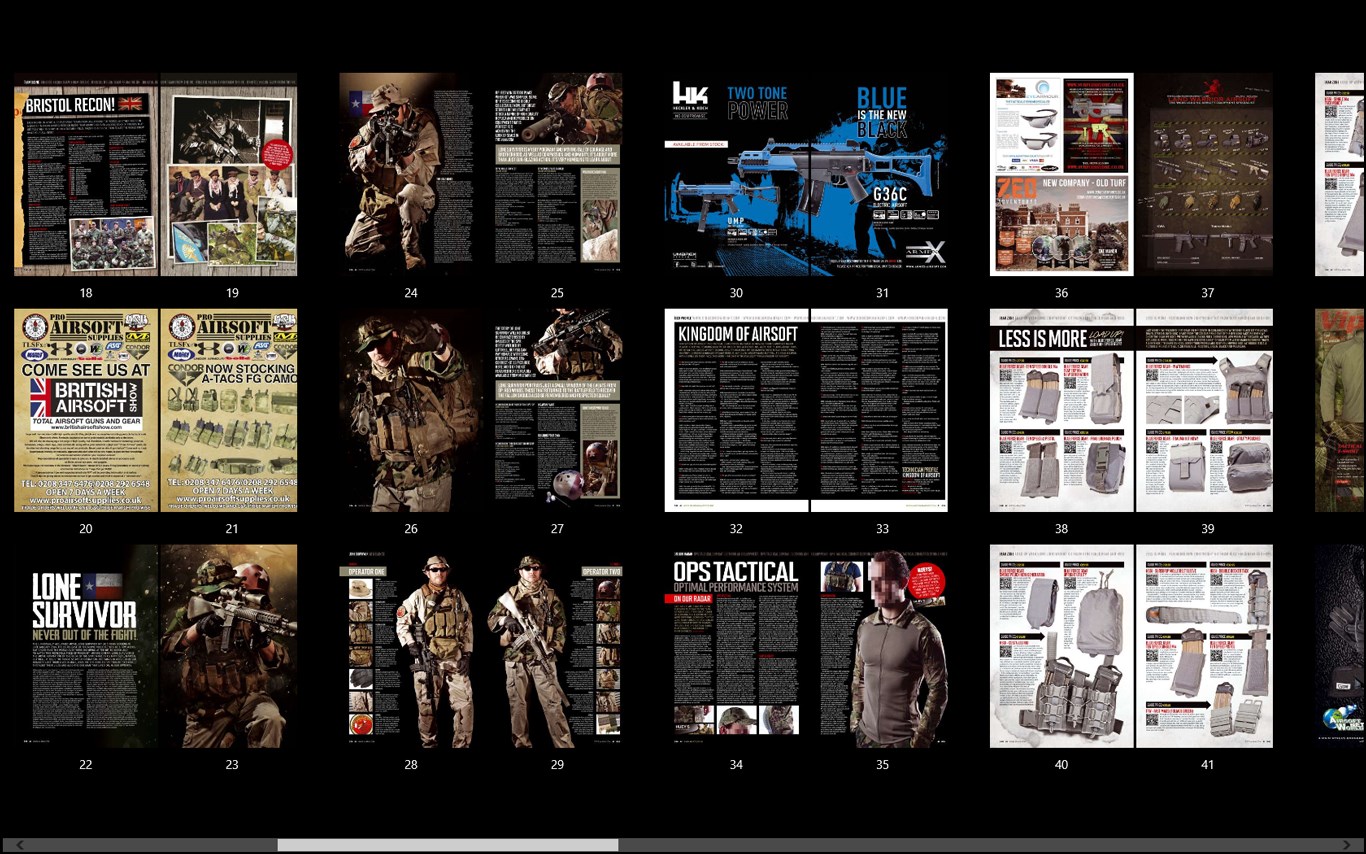The width and height of the screenshot is (1366, 854).
Task: View the page 41 gear review thumbnail
Action: click(1205, 646)
